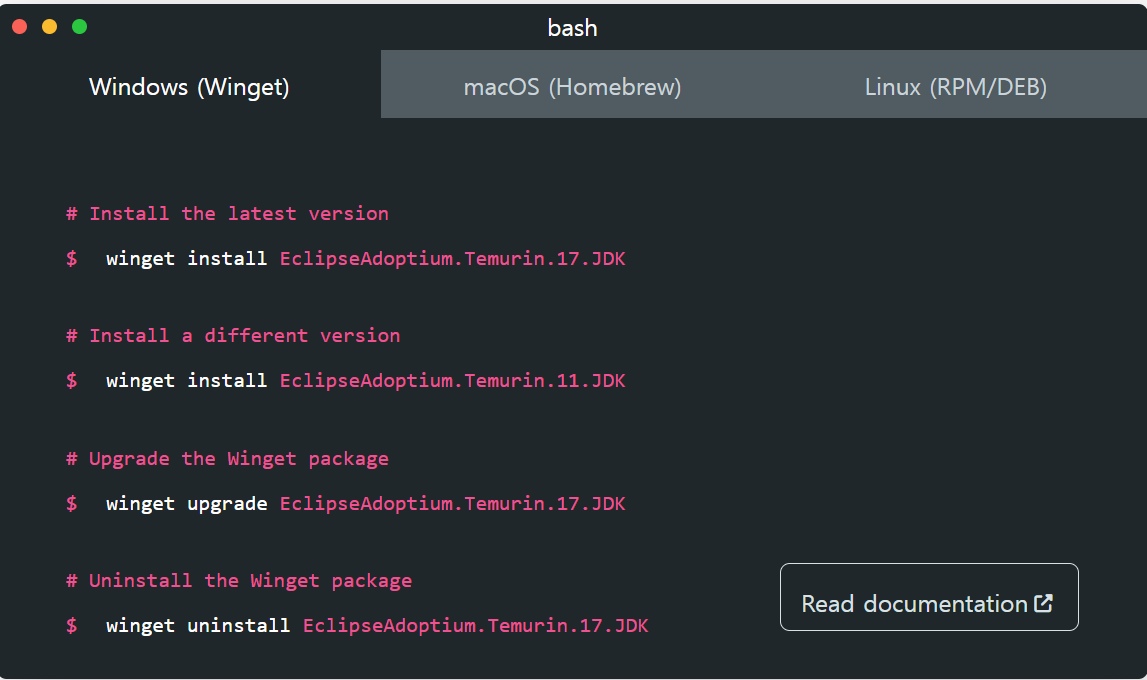Click the bash window title
This screenshot has height=680, width=1147.
pos(572,28)
